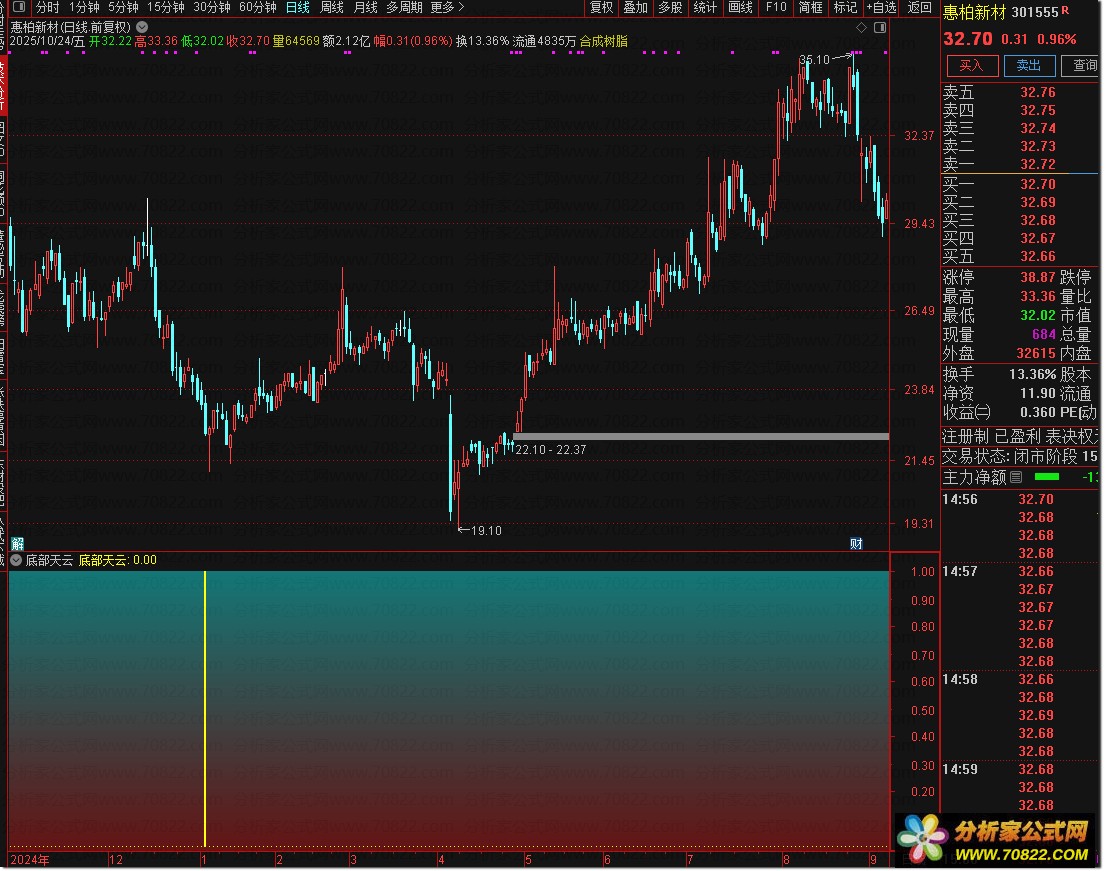1105x871 pixels.
Task: Click the 现量 value 684
Action: point(1044,334)
